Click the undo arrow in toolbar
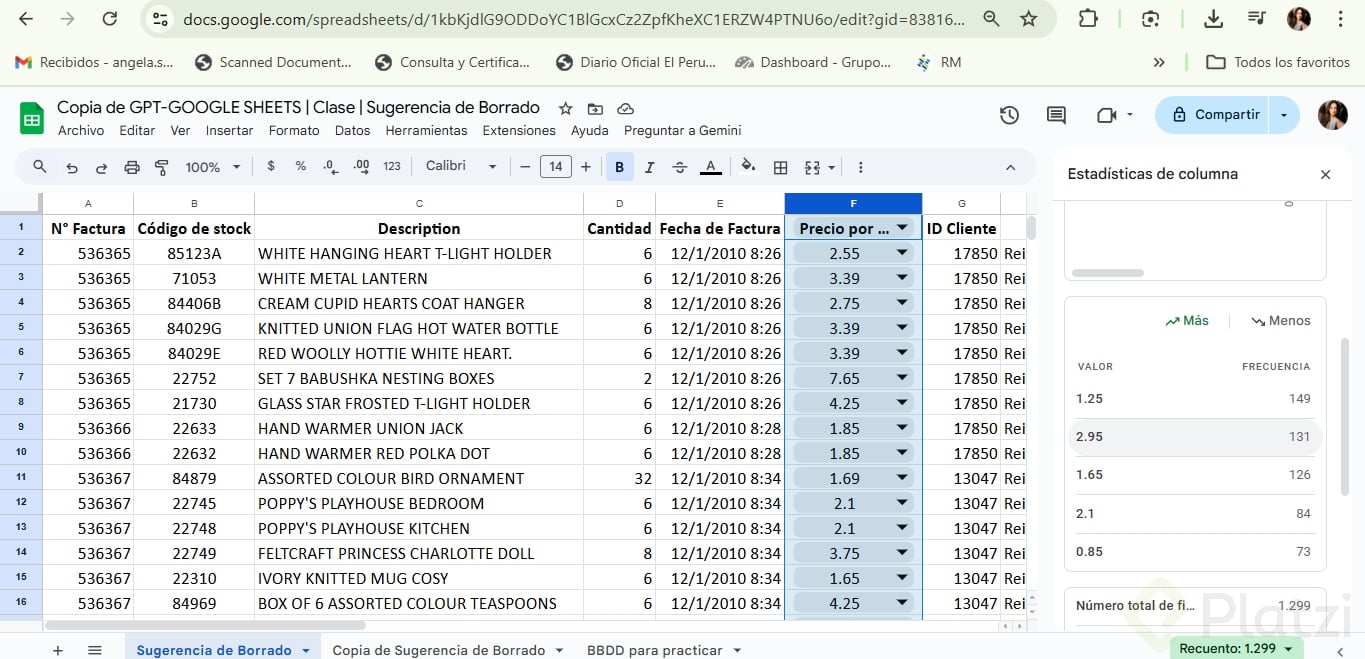The height and width of the screenshot is (659, 1365). [x=72, y=167]
